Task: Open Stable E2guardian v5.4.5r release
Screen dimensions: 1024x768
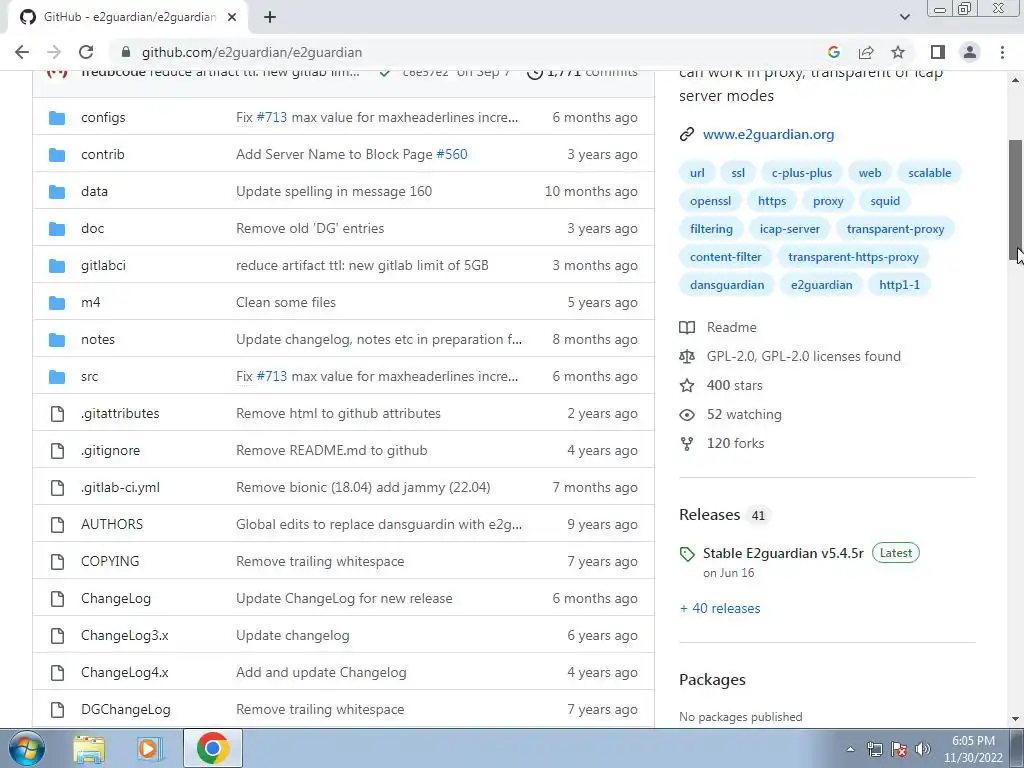Action: point(783,553)
